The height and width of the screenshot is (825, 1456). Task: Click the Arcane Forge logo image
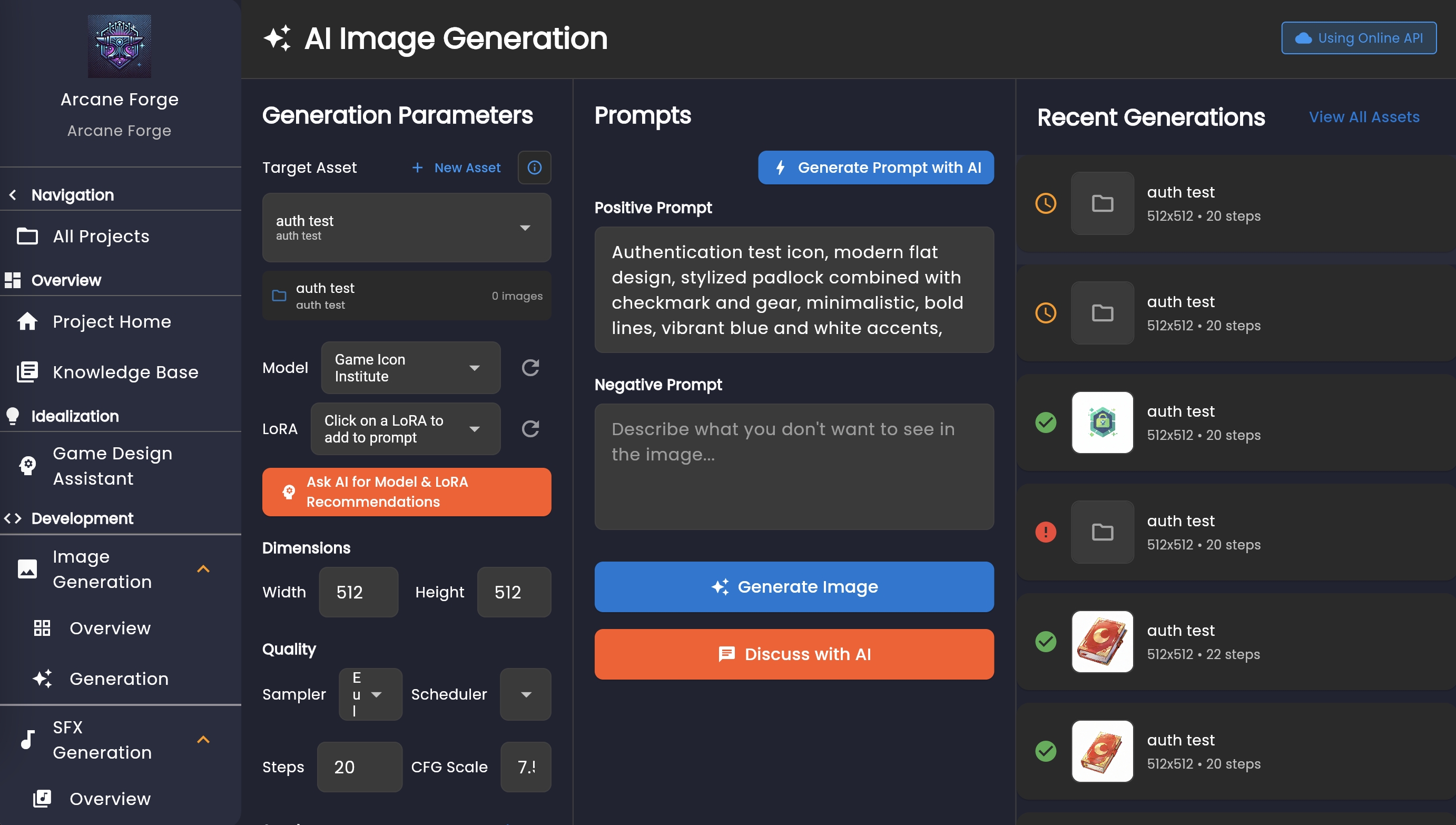point(119,46)
